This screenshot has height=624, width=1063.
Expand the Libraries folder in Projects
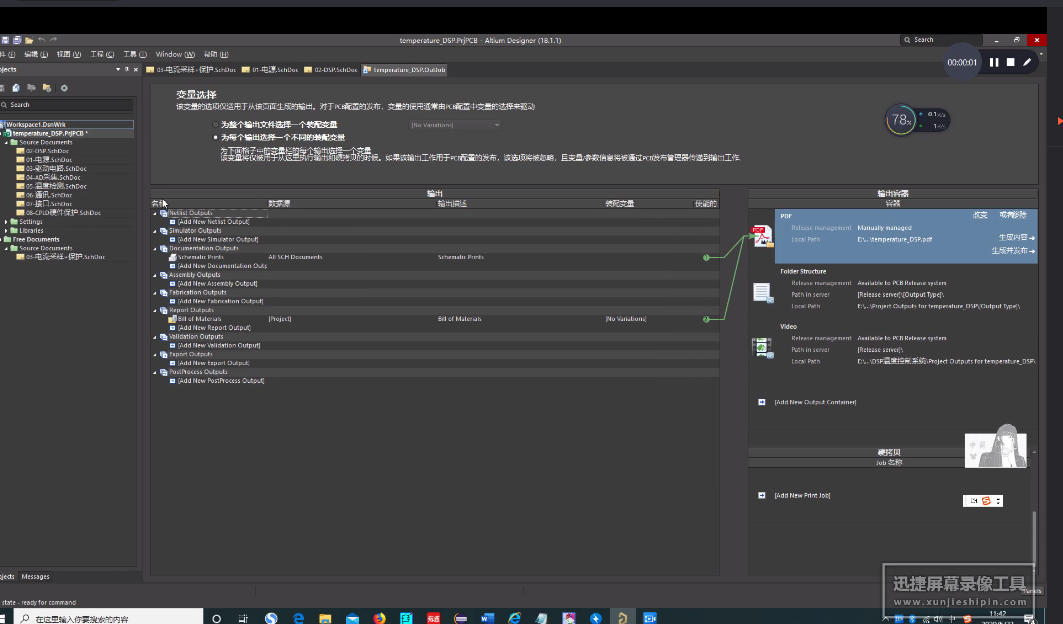pyautogui.click(x=6, y=231)
